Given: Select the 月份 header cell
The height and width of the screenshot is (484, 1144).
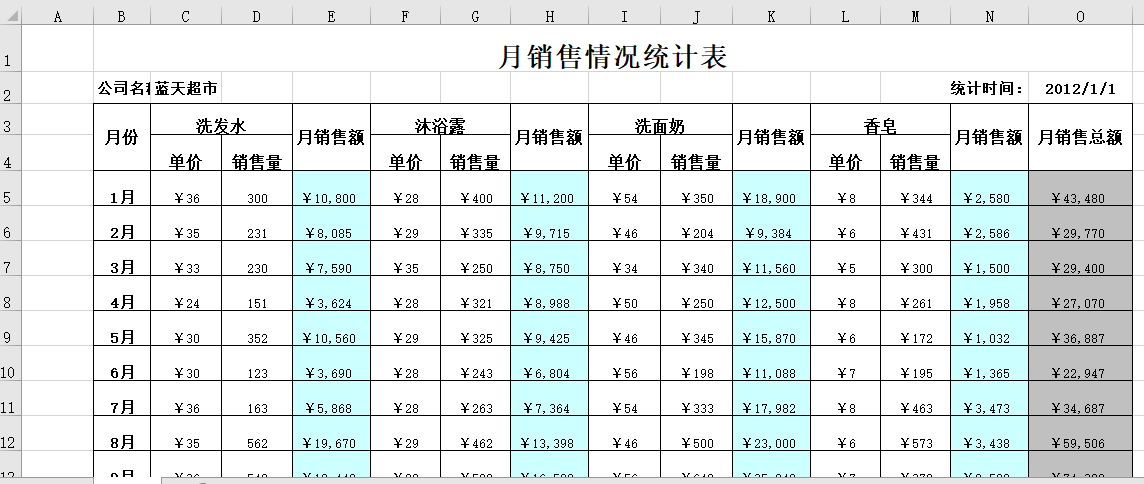Looking at the screenshot, I should 122,138.
